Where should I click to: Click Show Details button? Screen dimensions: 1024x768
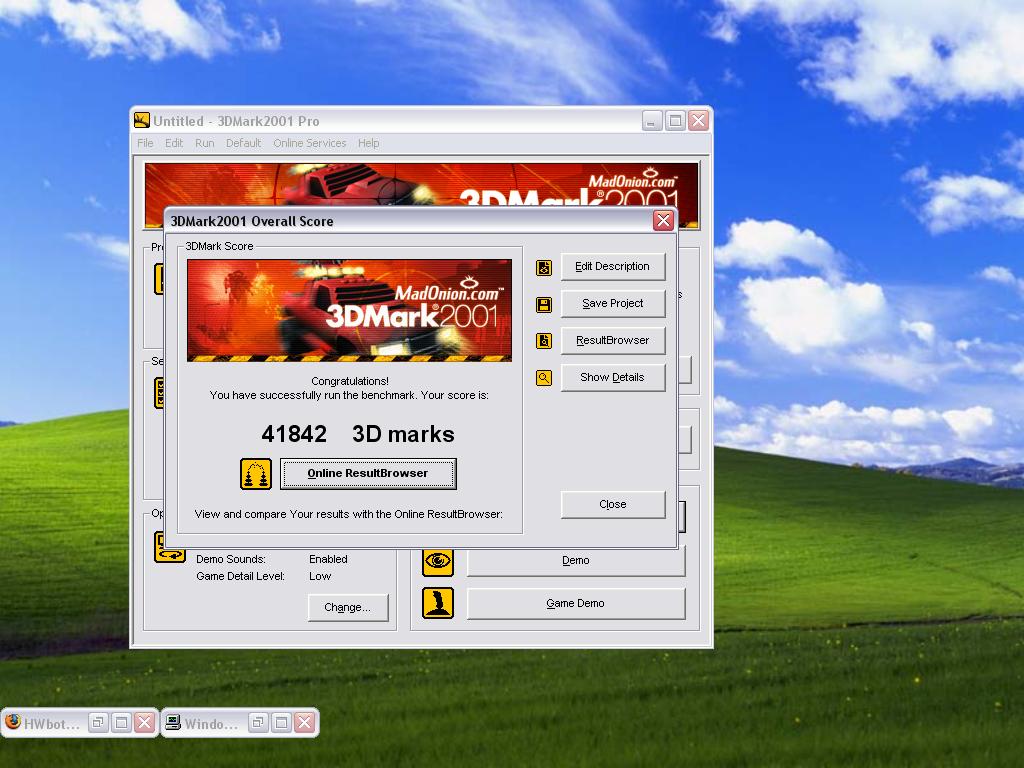(x=613, y=377)
